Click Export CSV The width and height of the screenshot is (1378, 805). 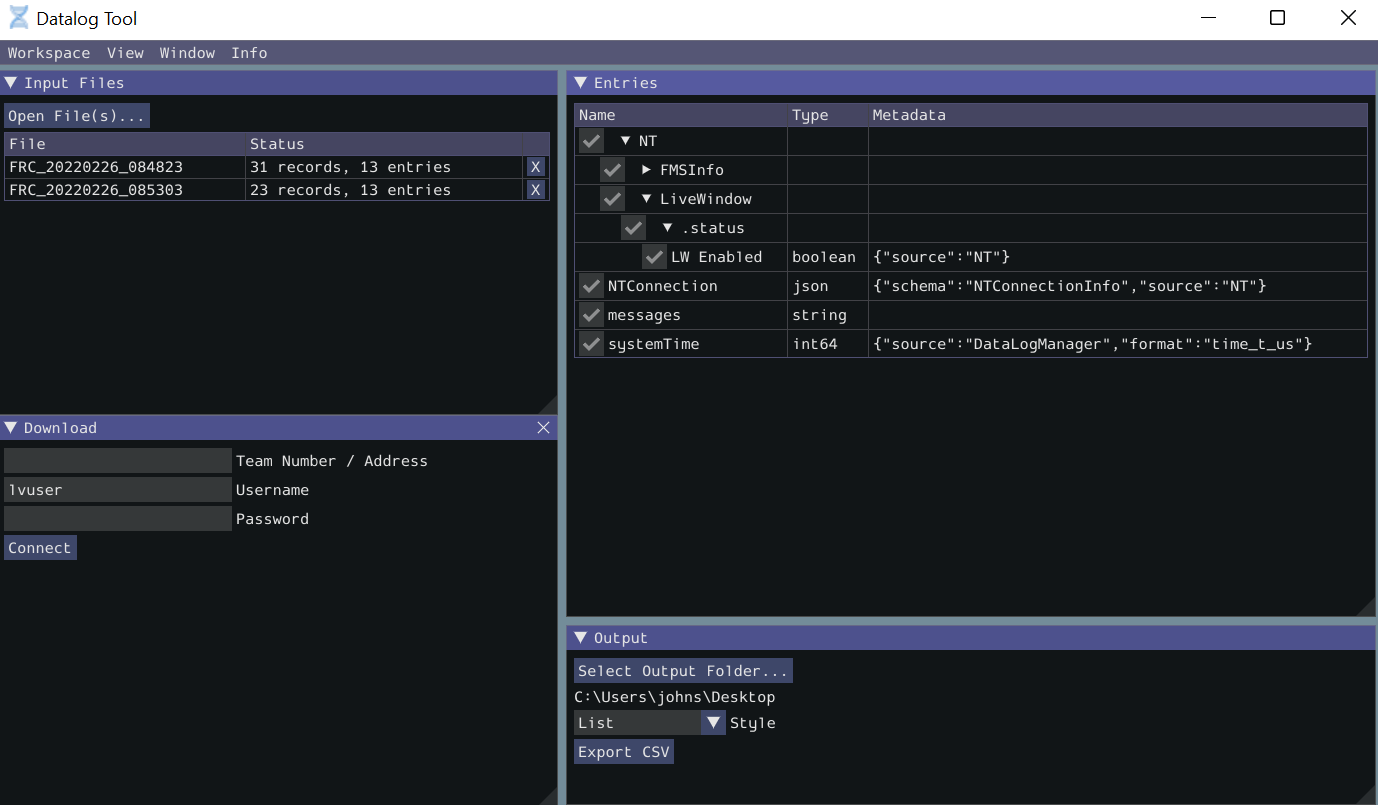(x=623, y=751)
